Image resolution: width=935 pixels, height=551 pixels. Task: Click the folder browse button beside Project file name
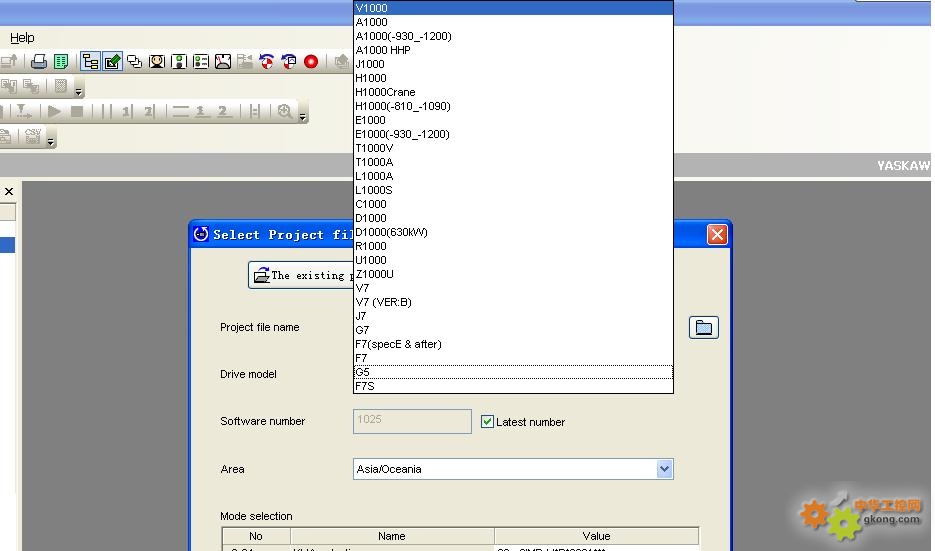704,327
